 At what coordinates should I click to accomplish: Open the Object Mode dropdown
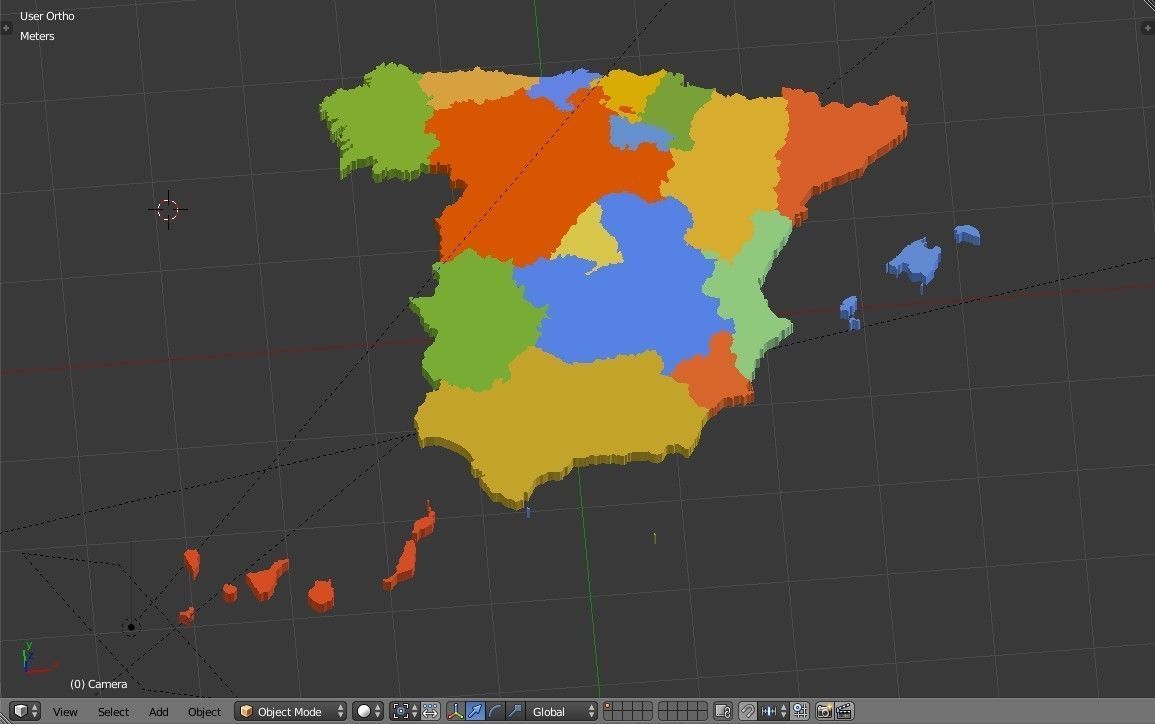pyautogui.click(x=290, y=711)
